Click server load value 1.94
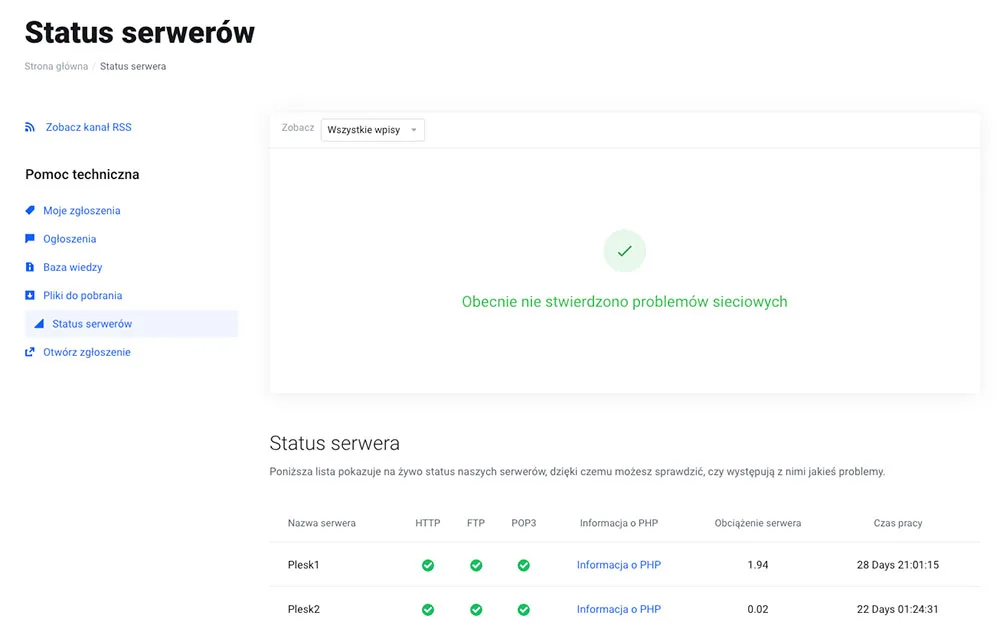The width and height of the screenshot is (1000, 632). (x=758, y=565)
